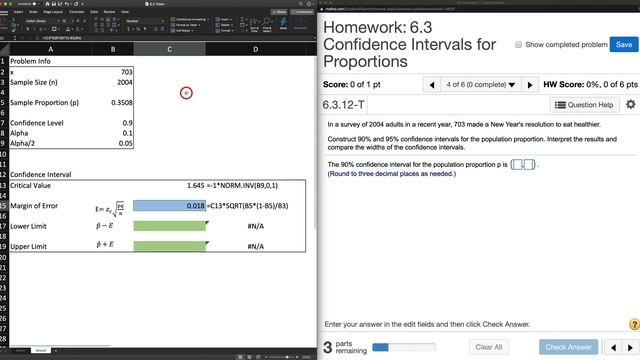This screenshot has width=640, height=360.
Task: Switch to the Page Layout ribbon tab
Action: [x=53, y=12]
